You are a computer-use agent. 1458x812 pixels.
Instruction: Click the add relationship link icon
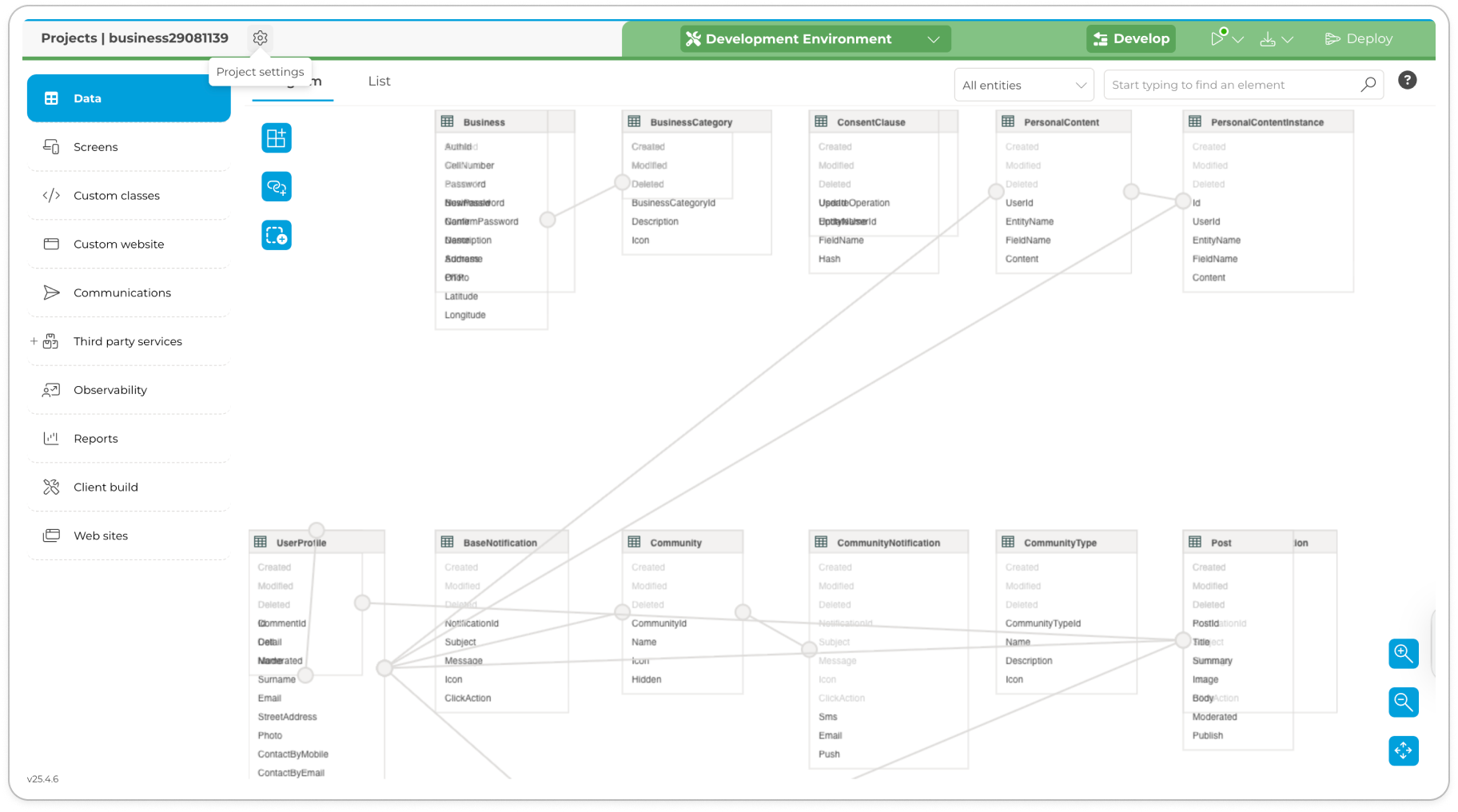(277, 187)
